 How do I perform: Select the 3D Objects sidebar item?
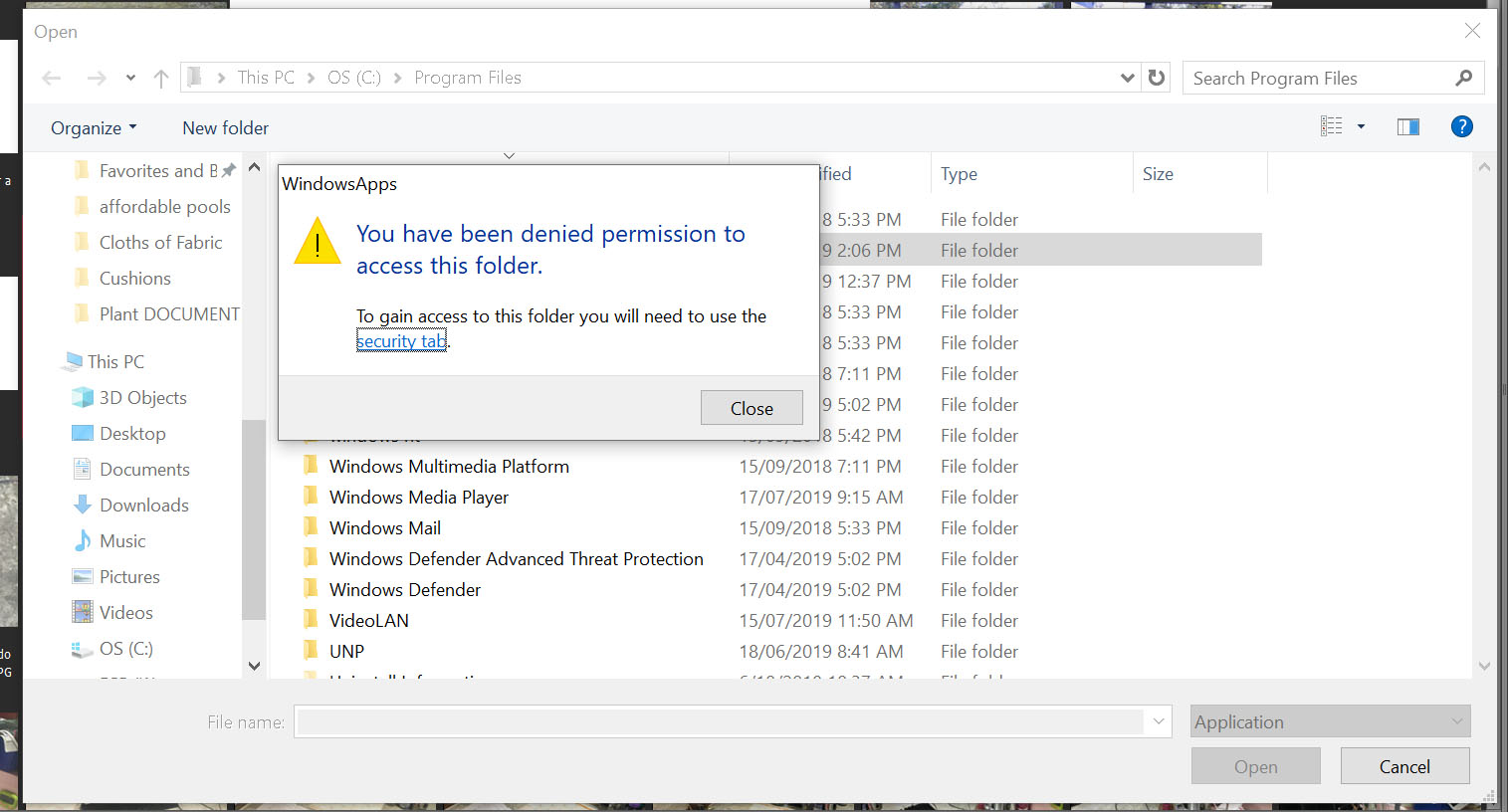tap(142, 397)
